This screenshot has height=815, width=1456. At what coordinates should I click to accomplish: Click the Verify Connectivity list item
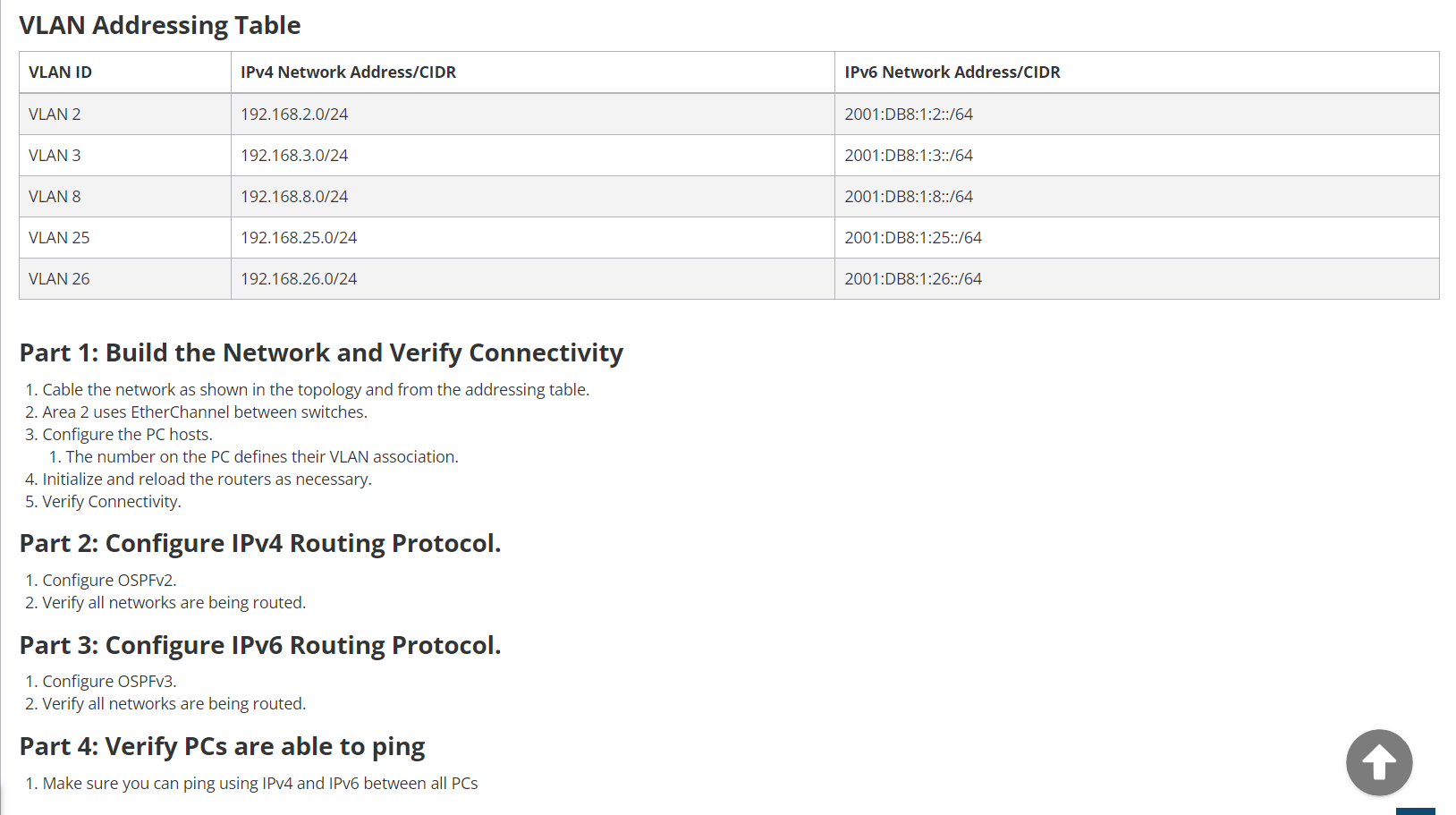pos(111,501)
